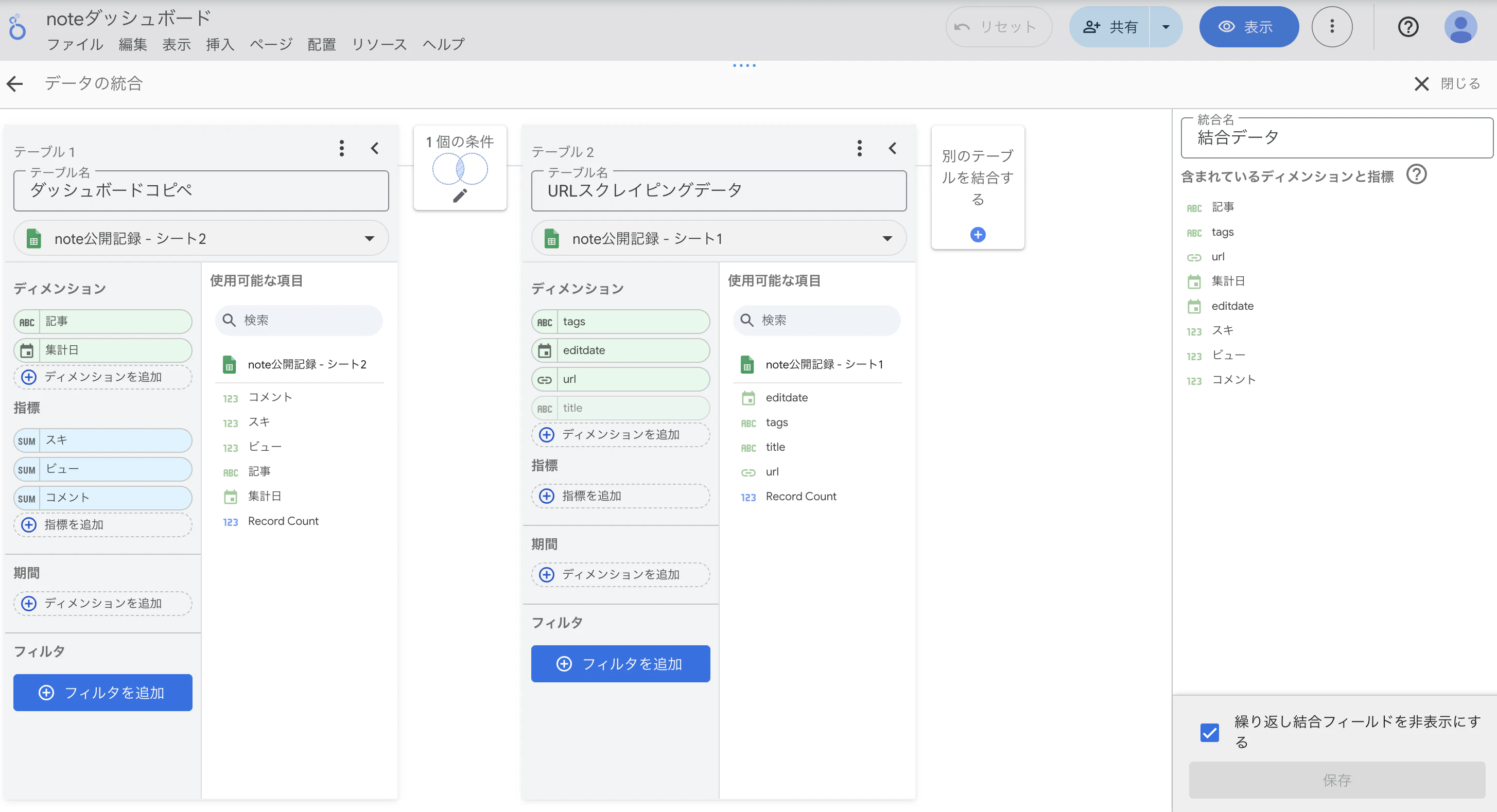Open the ヘルプ menu
The height and width of the screenshot is (812, 1497).
(443, 44)
